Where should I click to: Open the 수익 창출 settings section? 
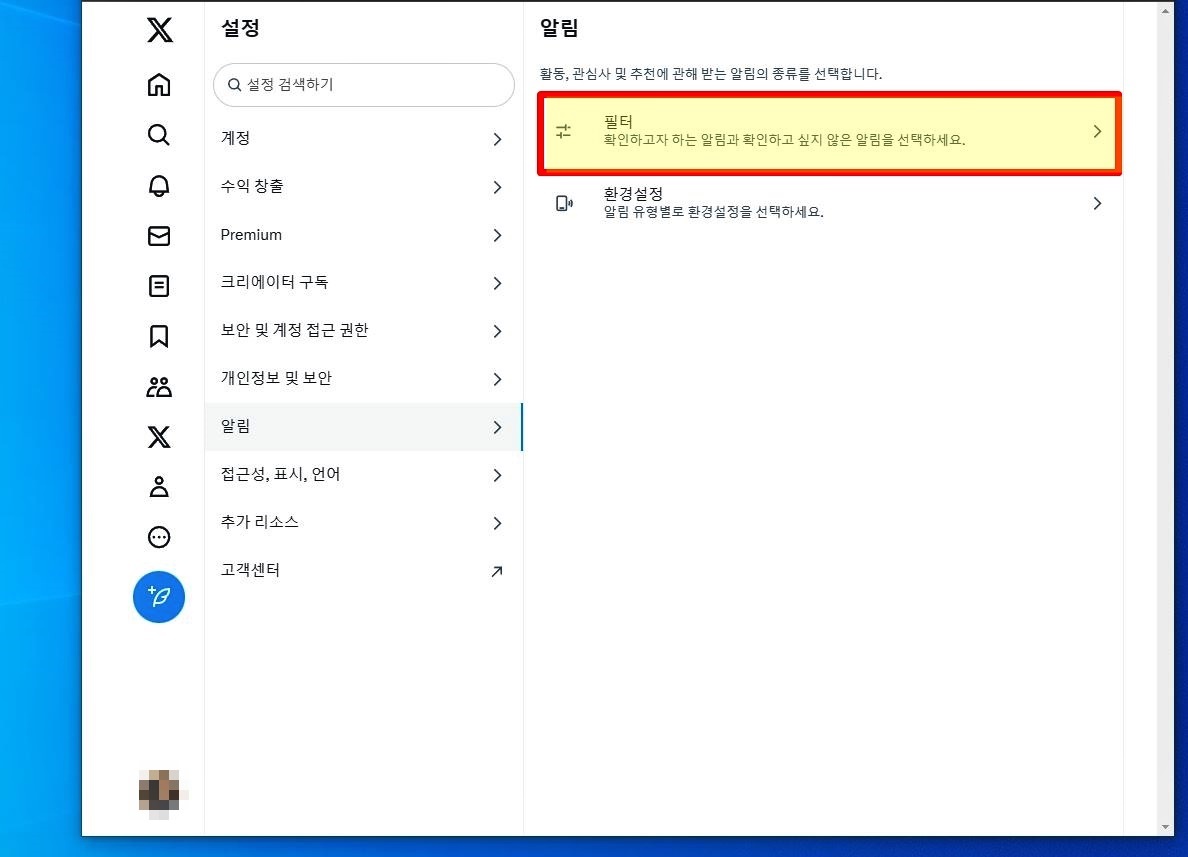point(363,187)
